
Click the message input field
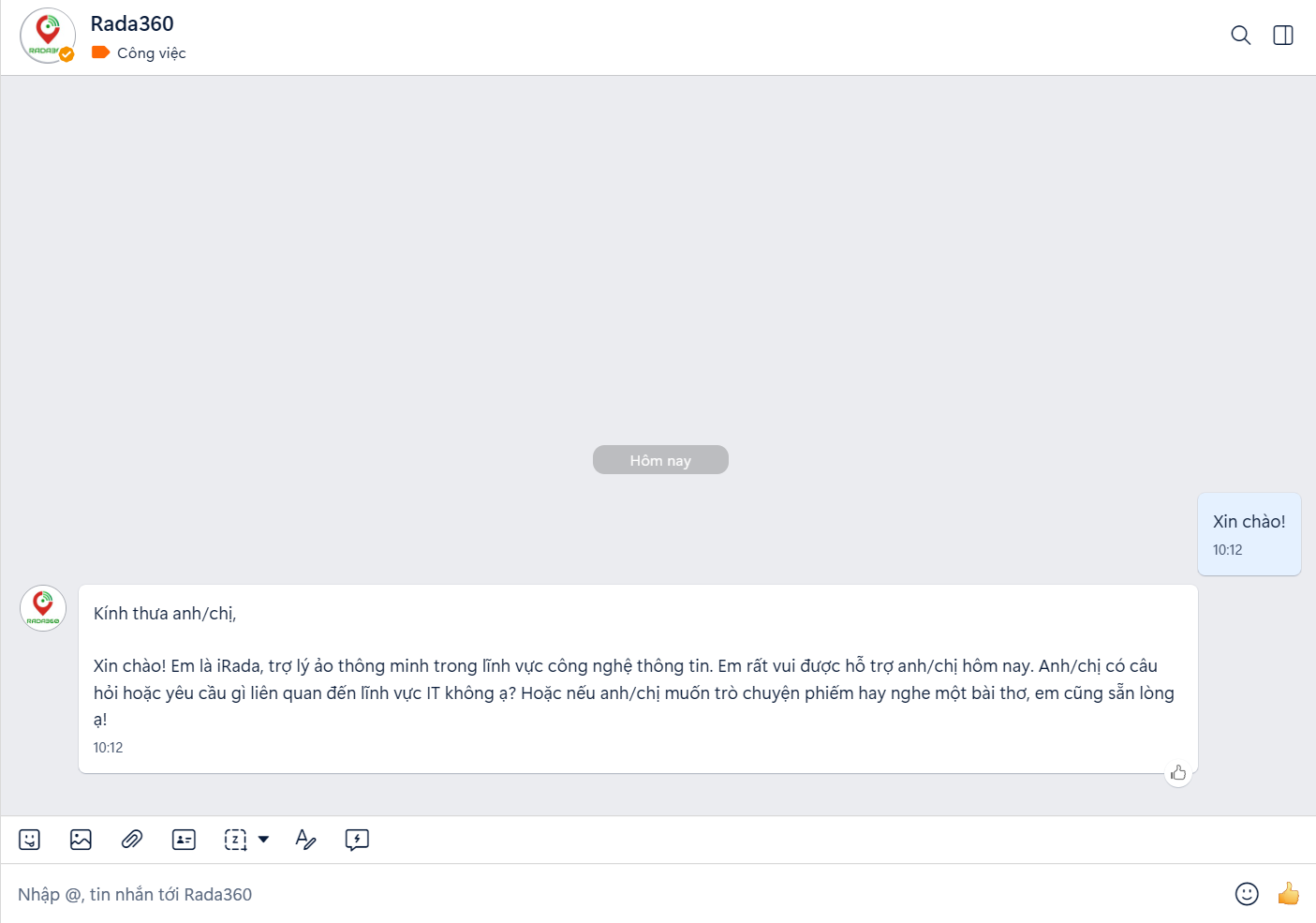pyautogui.click(x=609, y=894)
